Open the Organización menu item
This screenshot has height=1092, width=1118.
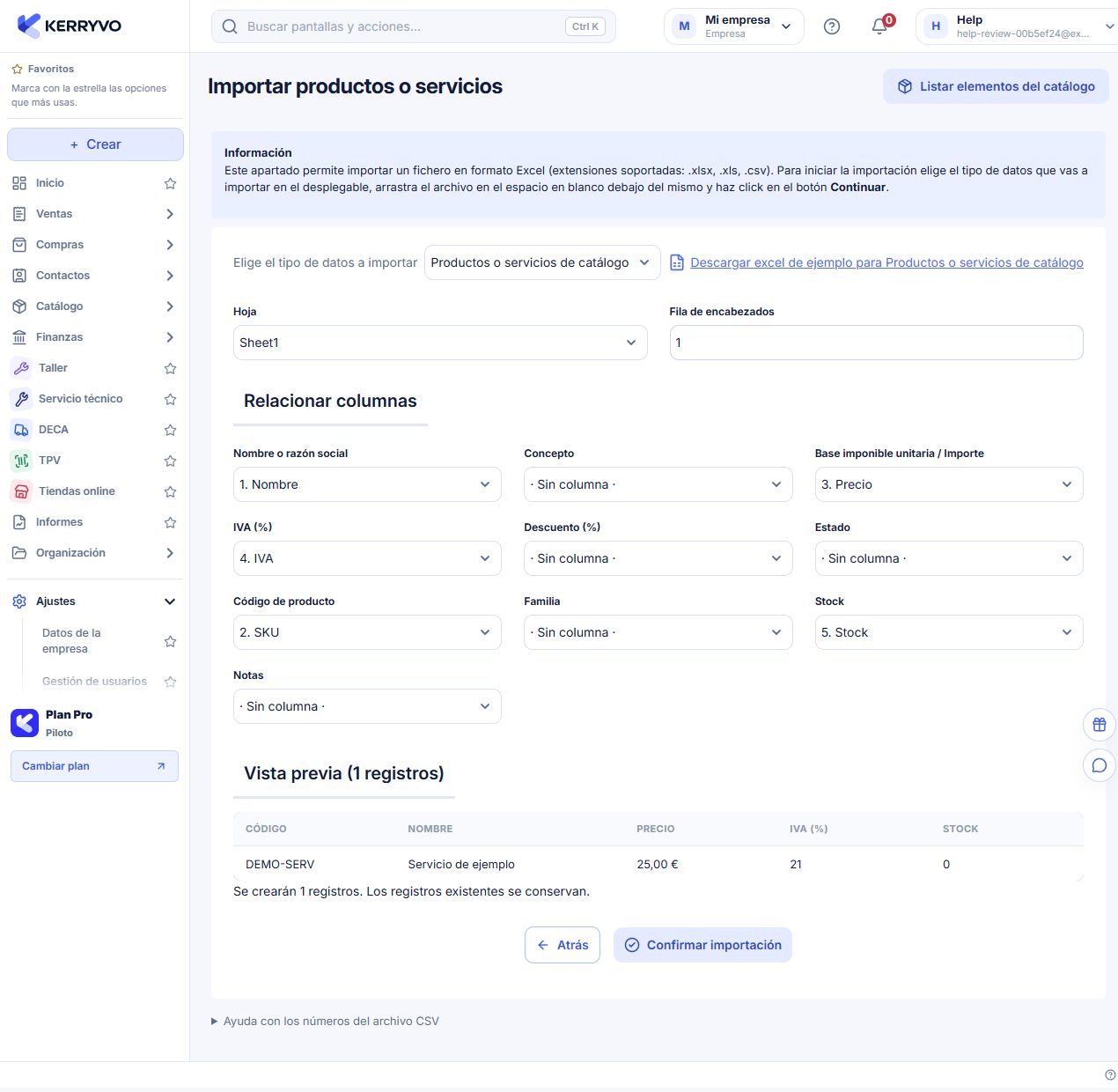pos(95,553)
